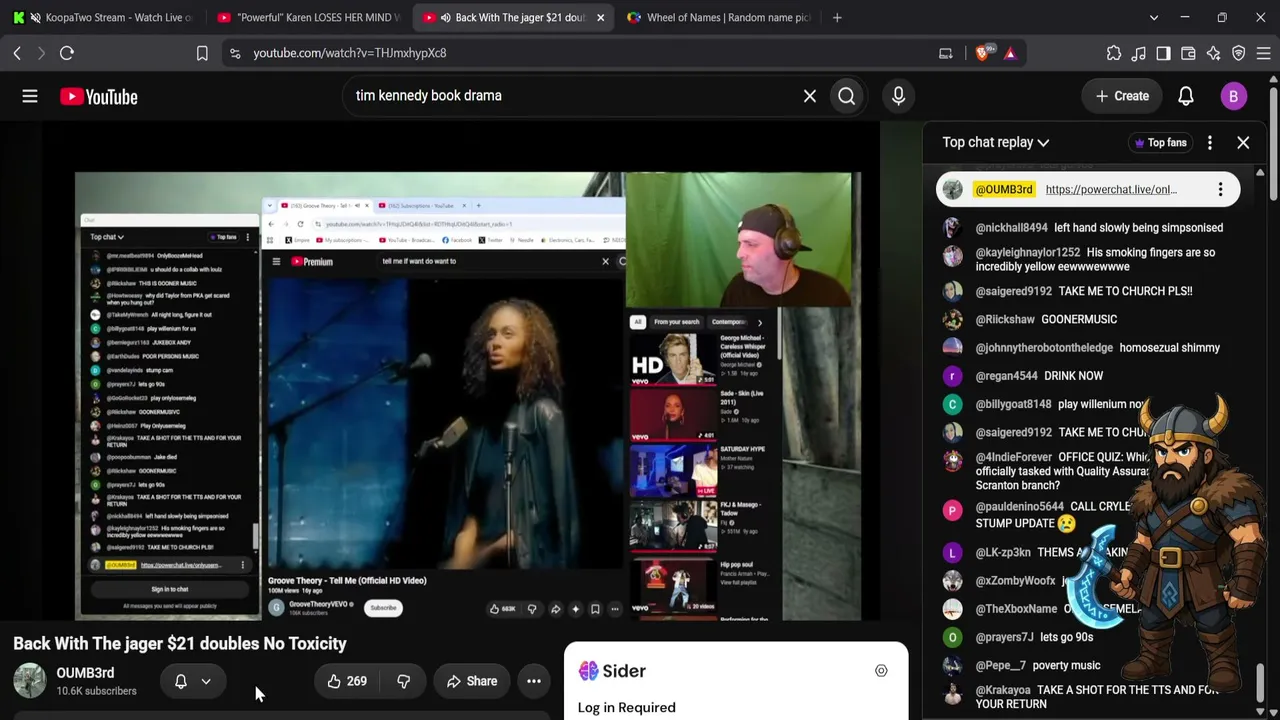Image resolution: width=1280 pixels, height=720 pixels.
Task: Expand the Top chat replay dropdown
Action: click(996, 143)
